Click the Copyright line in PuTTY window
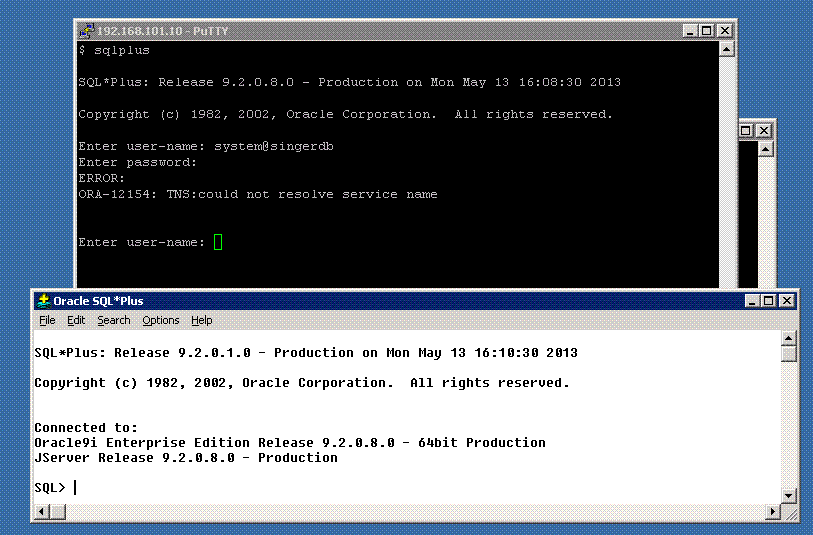 click(x=345, y=115)
